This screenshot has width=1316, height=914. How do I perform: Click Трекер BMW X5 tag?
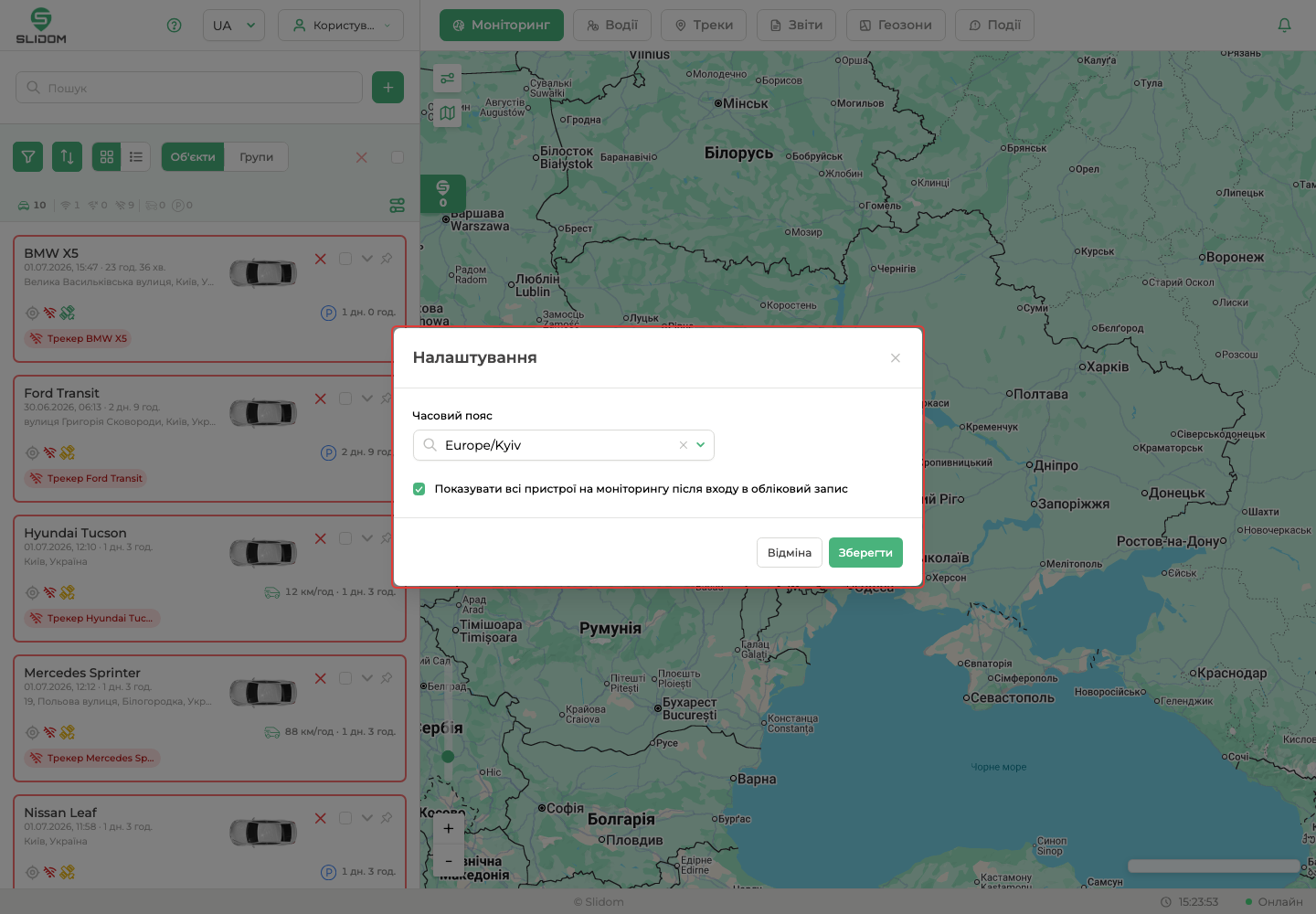pos(79,339)
